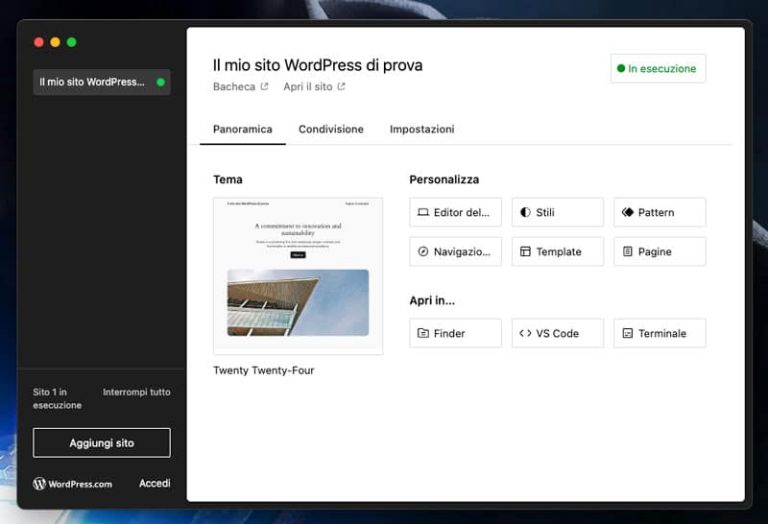The height and width of the screenshot is (524, 768).
Task: Click the Personalizza section heading
Action: click(444, 179)
